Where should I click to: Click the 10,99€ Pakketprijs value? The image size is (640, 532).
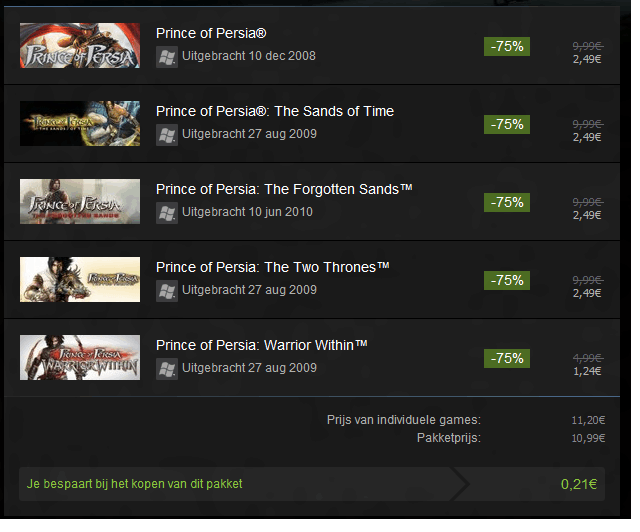(586, 439)
